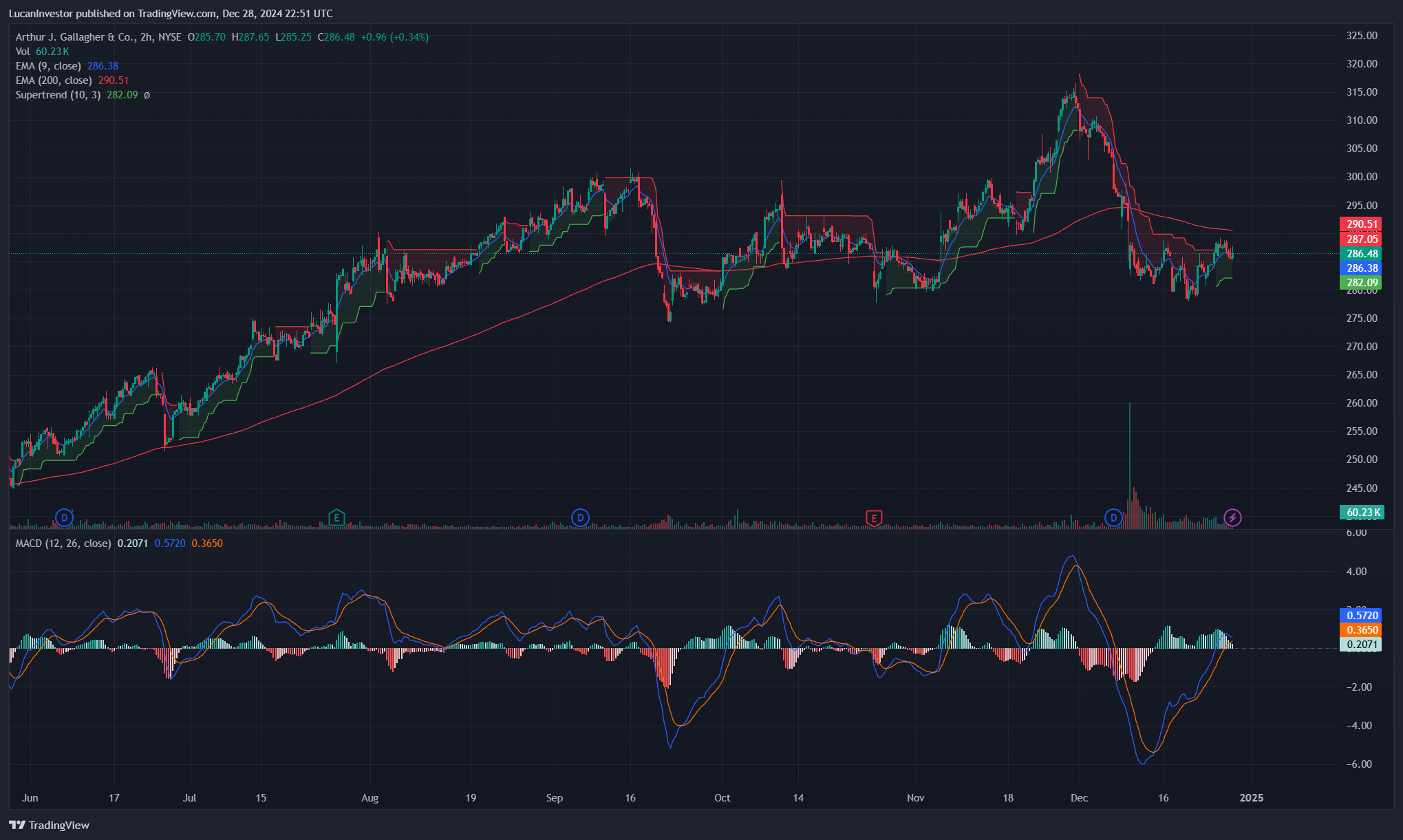Viewport: 1403px width, 840px height.
Task: Click the 0.3650 orange signal label
Action: pyautogui.click(x=1361, y=630)
